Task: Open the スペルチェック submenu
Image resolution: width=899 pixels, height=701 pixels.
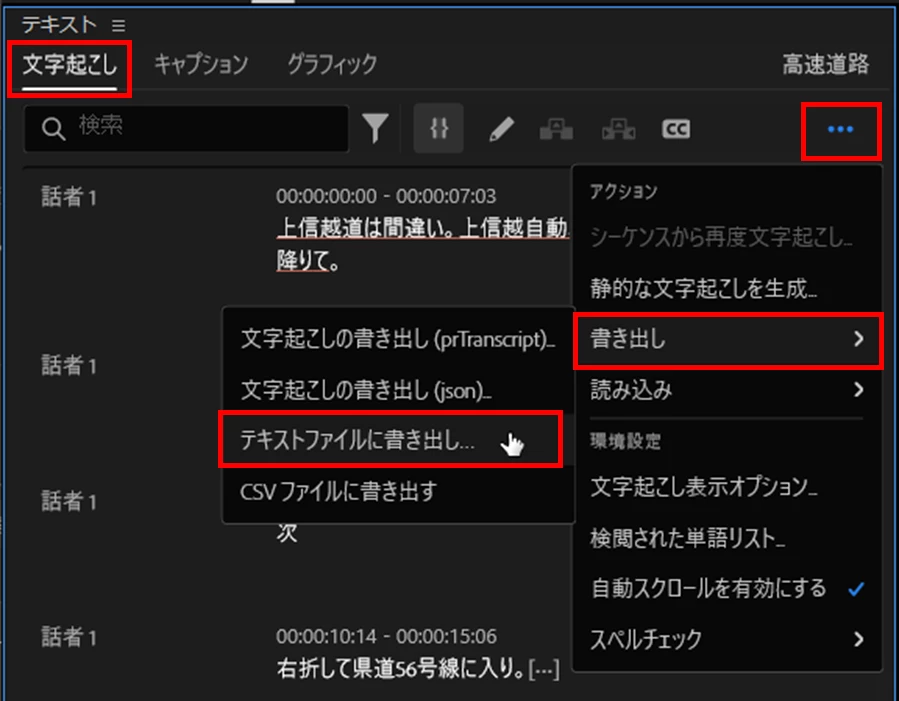Action: click(727, 639)
